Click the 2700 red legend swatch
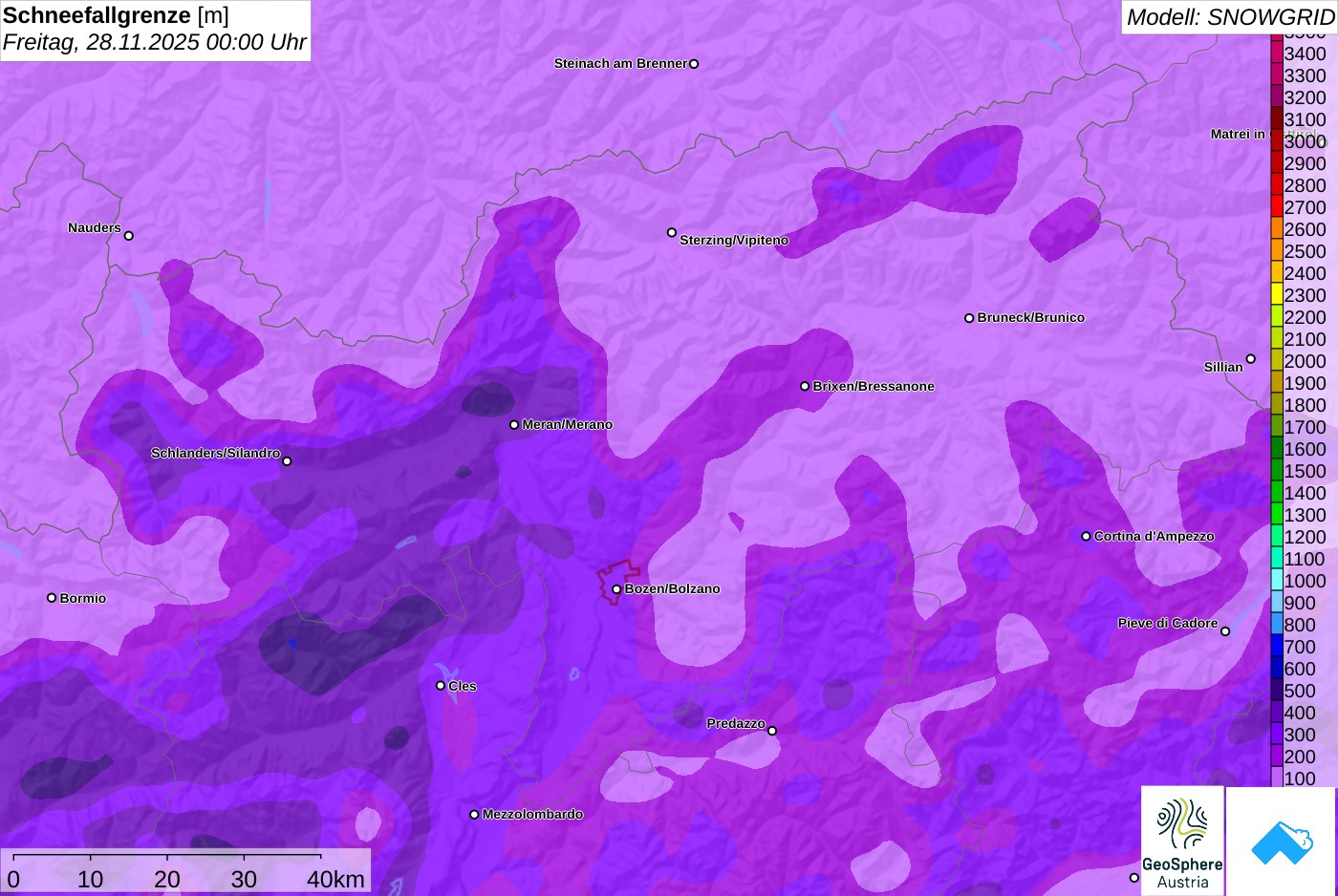1338x896 pixels. point(1276,207)
